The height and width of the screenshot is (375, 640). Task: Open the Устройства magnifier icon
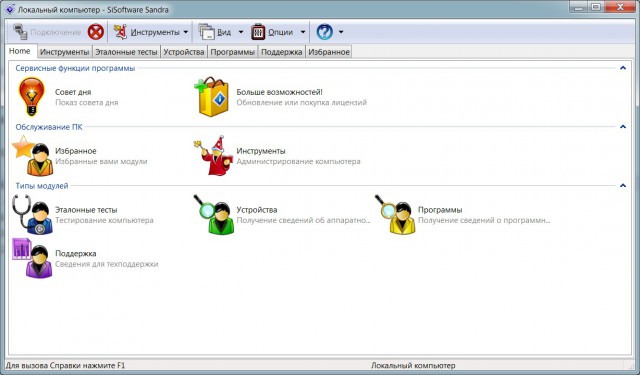tap(214, 215)
